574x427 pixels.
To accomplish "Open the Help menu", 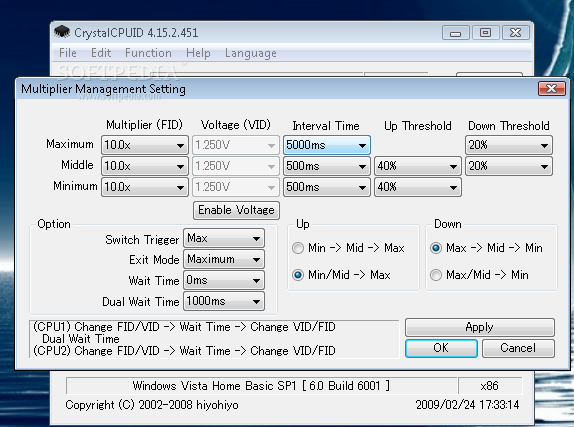I will [198, 53].
